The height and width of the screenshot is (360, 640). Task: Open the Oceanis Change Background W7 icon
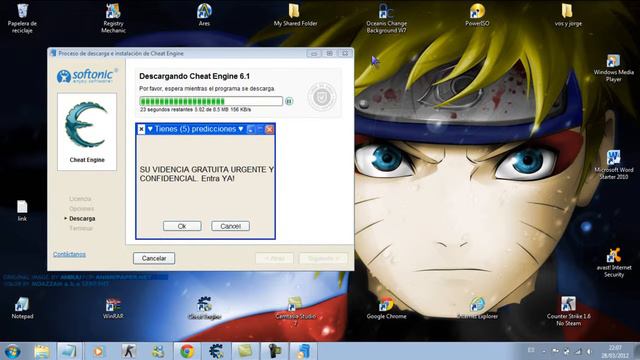click(386, 18)
